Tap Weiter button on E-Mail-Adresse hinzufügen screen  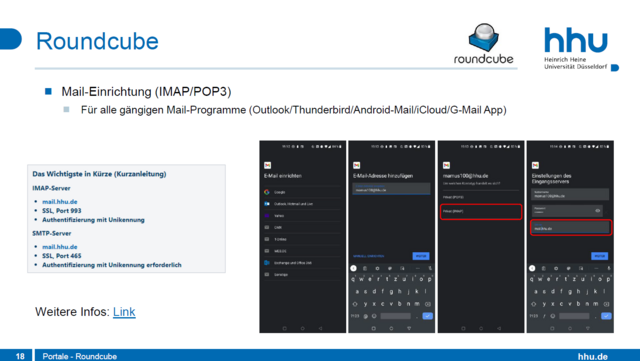point(420,256)
